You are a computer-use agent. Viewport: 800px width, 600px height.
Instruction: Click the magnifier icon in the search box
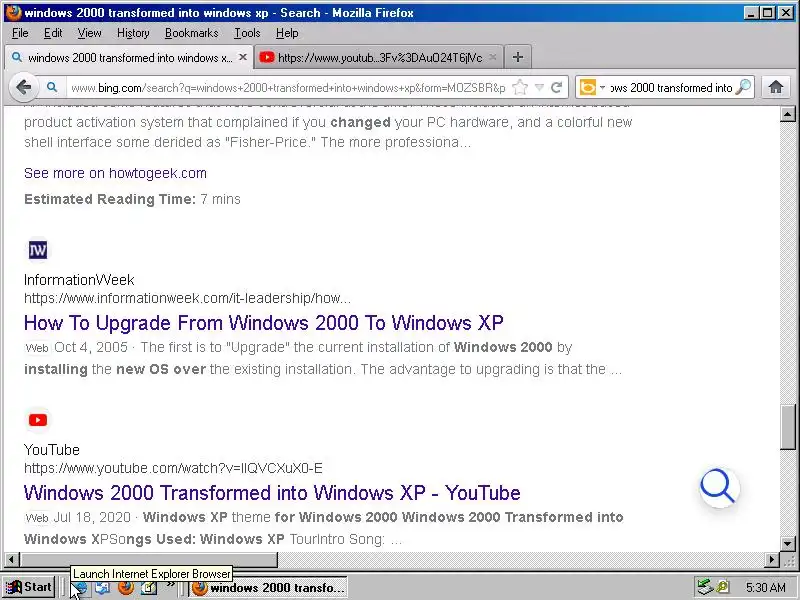click(x=744, y=87)
